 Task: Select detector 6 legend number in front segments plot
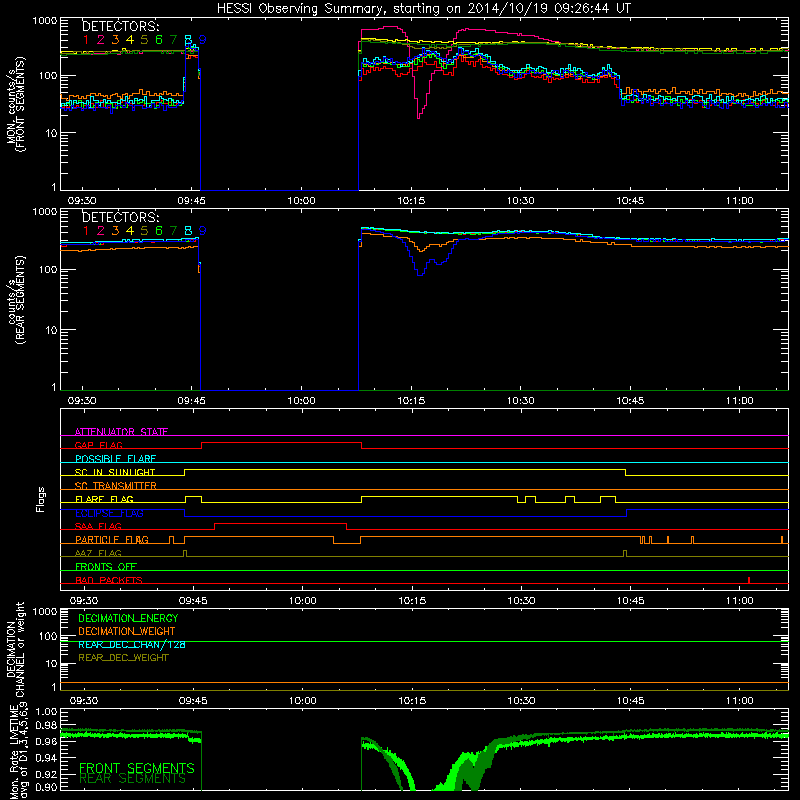point(159,40)
